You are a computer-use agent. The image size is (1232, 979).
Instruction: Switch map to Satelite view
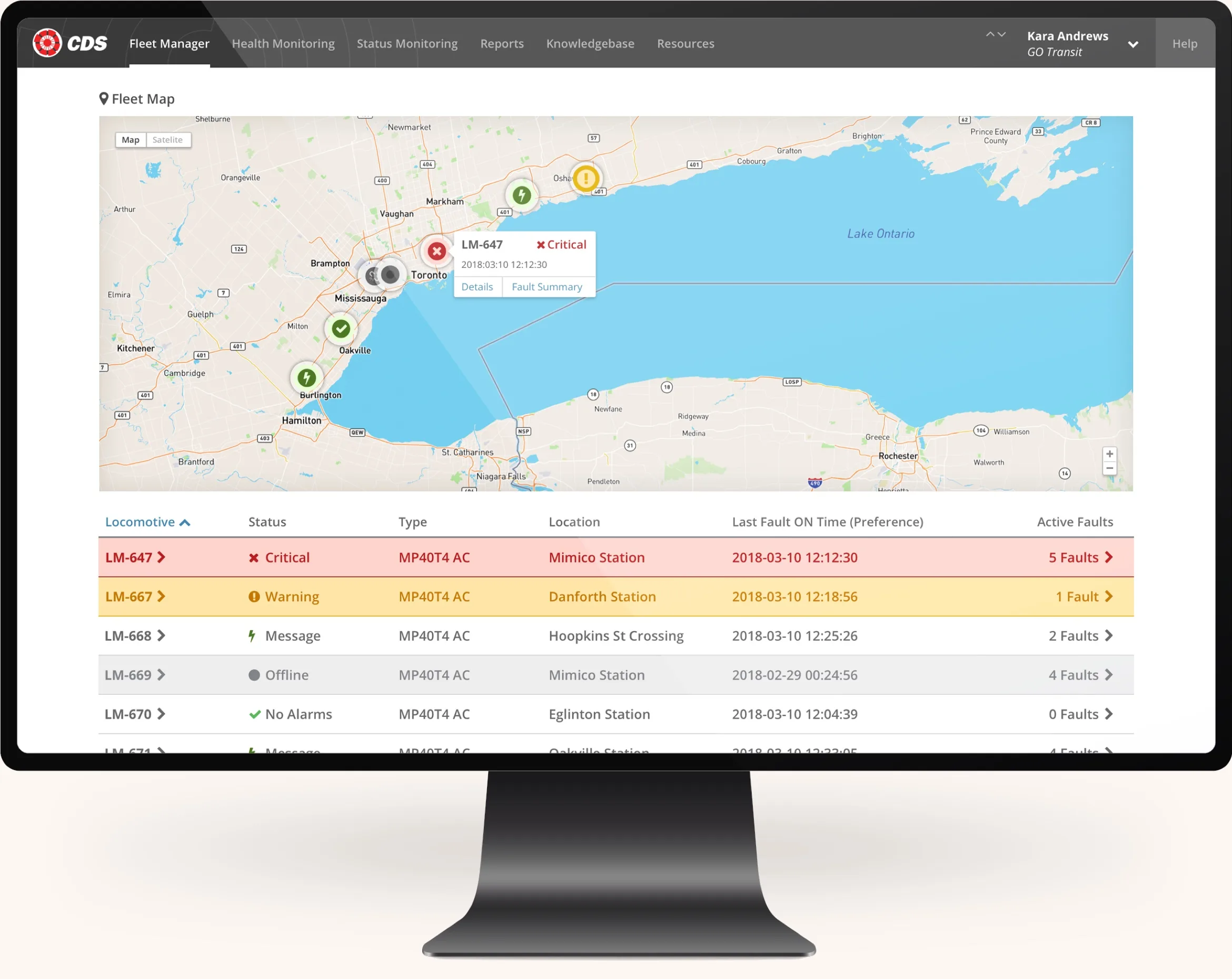167,140
